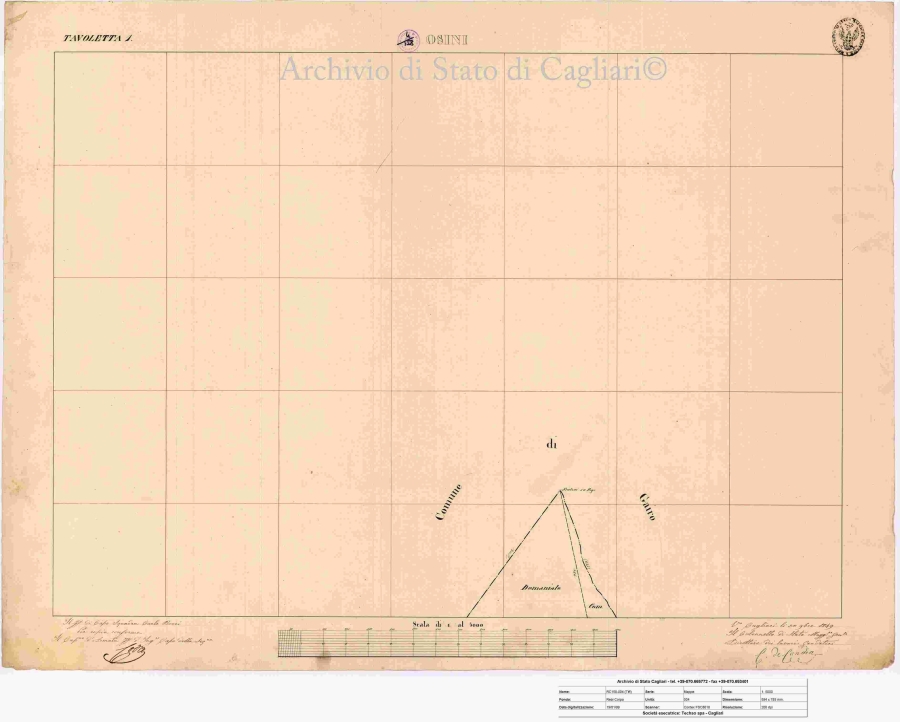
Task: Click the handwritten Cagliari 1849 date note
Action: (x=780, y=625)
